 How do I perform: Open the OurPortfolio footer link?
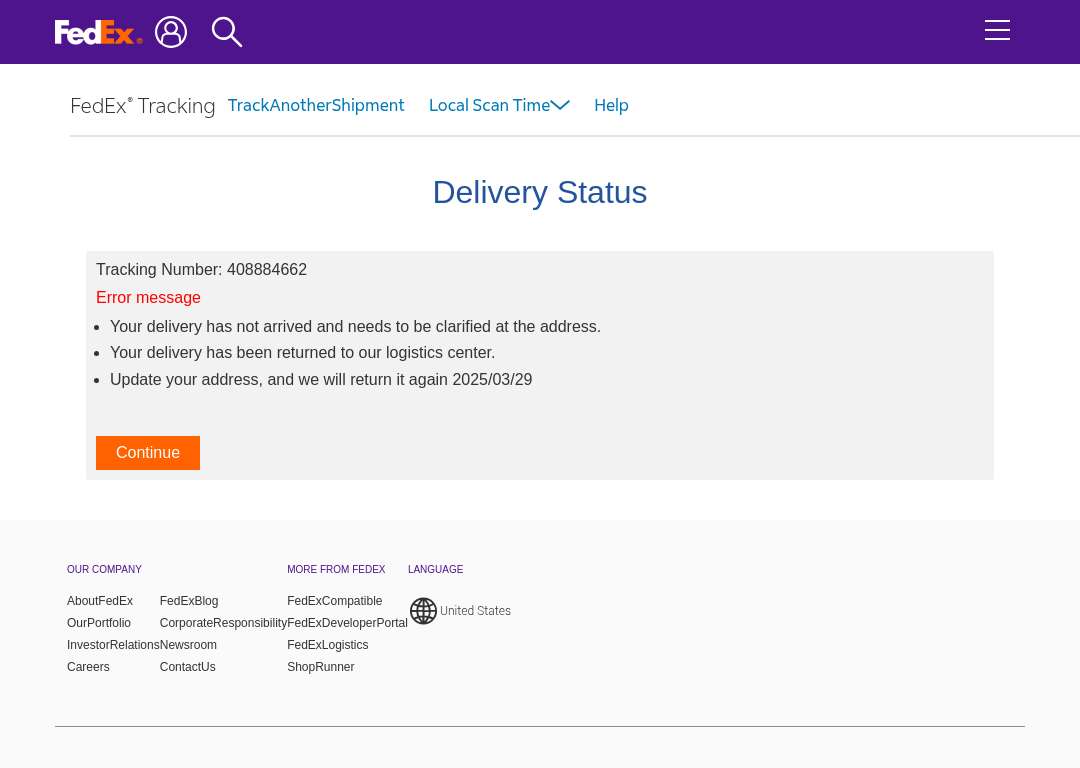pos(98,623)
